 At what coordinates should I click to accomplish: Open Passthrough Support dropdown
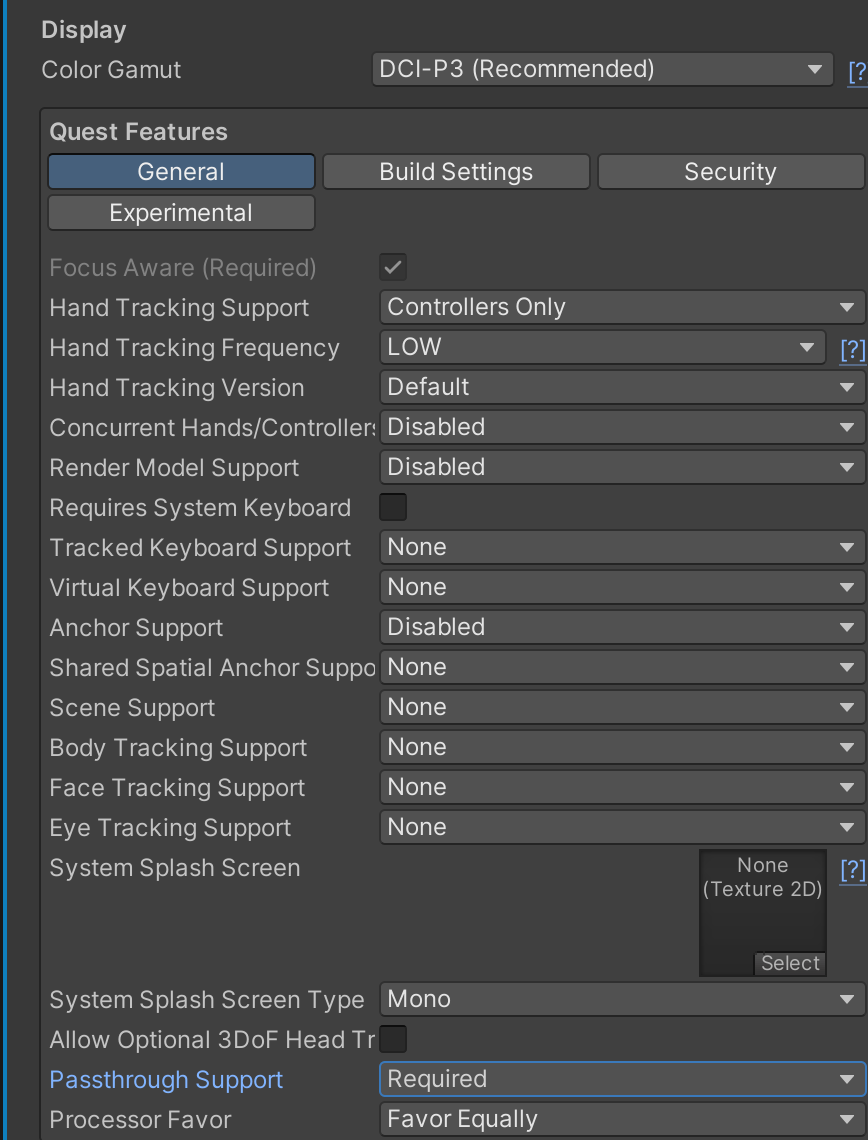click(621, 1079)
